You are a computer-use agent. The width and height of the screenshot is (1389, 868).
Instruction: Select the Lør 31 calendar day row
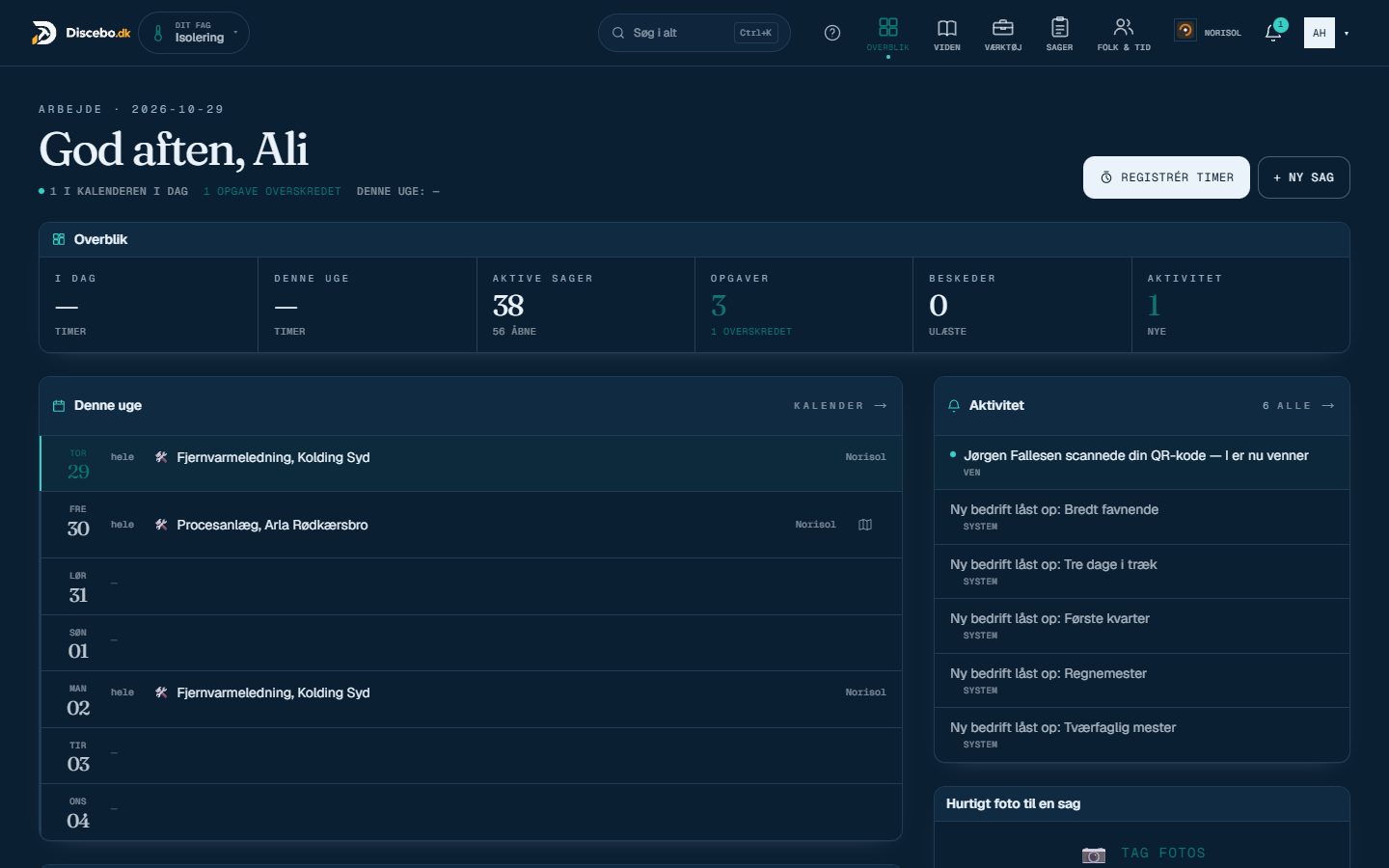coord(471,586)
